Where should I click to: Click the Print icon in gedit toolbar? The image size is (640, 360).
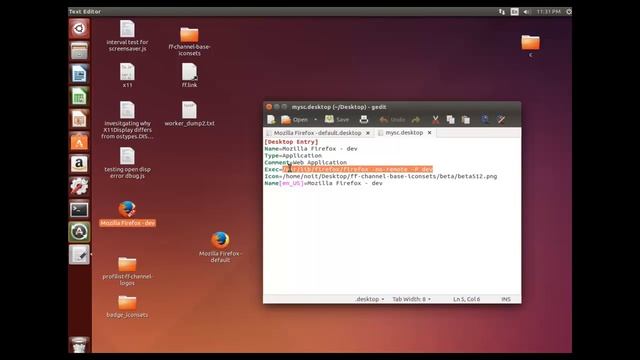pos(364,120)
